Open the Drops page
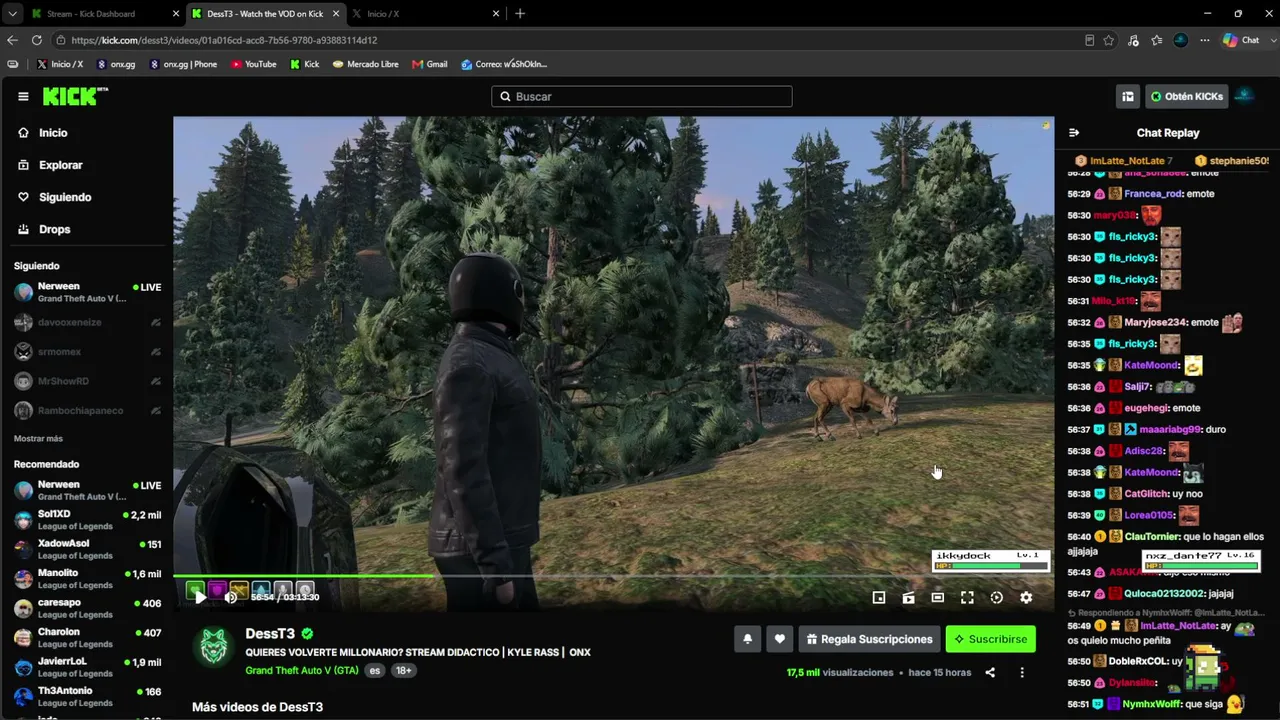Screen dimensions: 1280x720 pyautogui.click(x=44, y=229)
